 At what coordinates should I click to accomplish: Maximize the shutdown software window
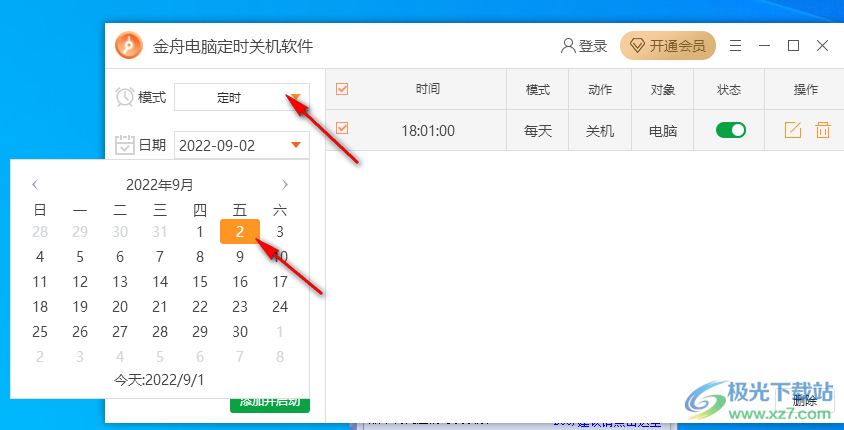793,46
